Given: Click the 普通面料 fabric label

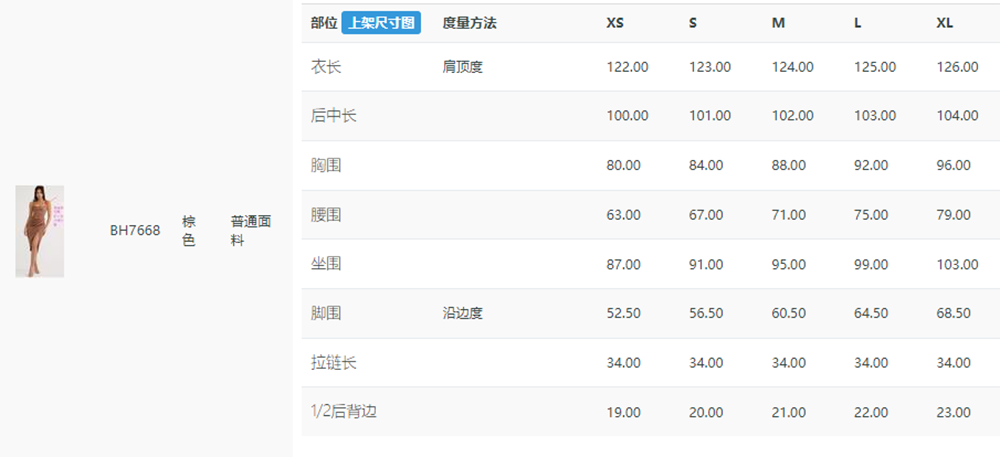Looking at the screenshot, I should click(251, 231).
